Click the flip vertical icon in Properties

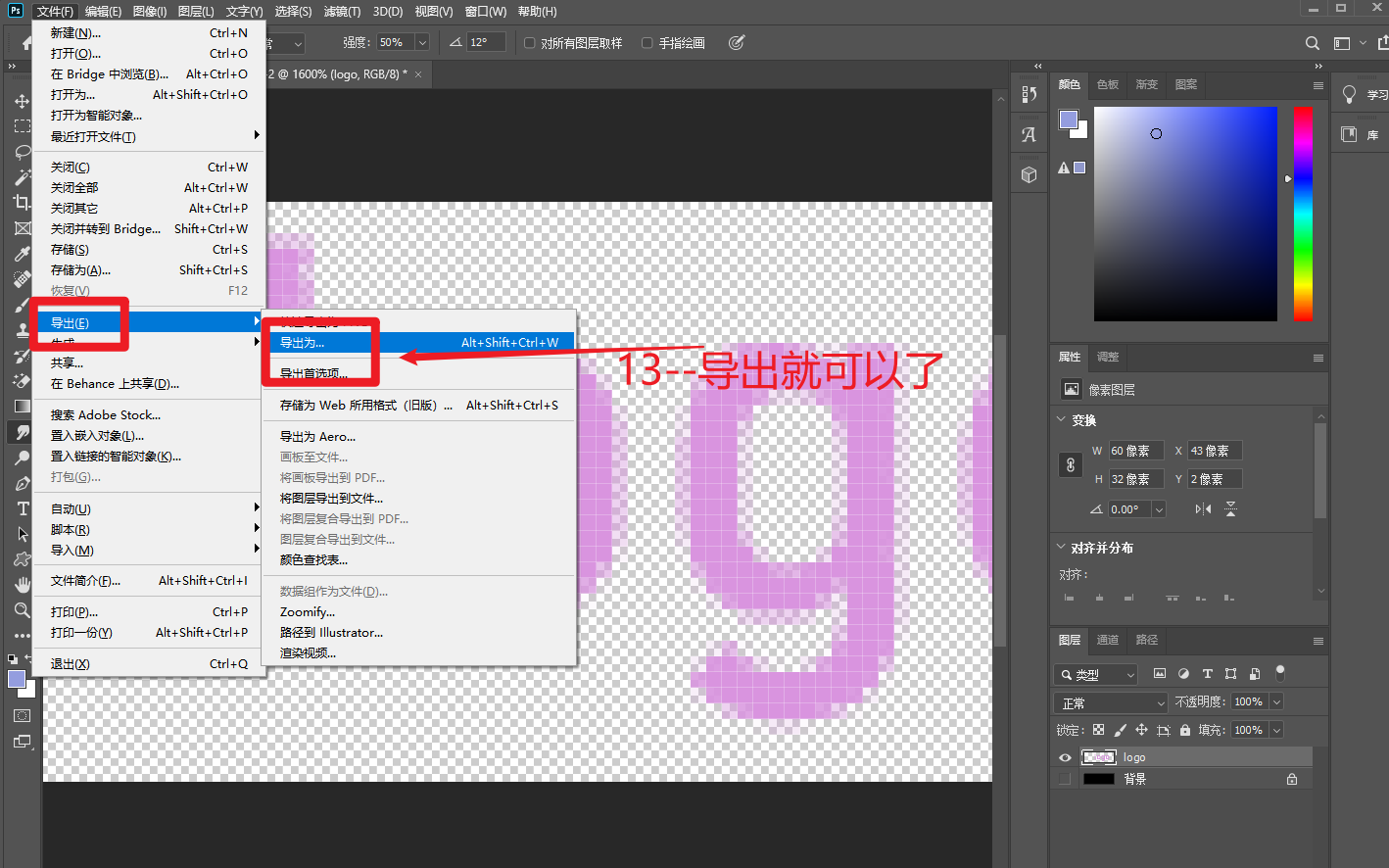pyautogui.click(x=1231, y=509)
